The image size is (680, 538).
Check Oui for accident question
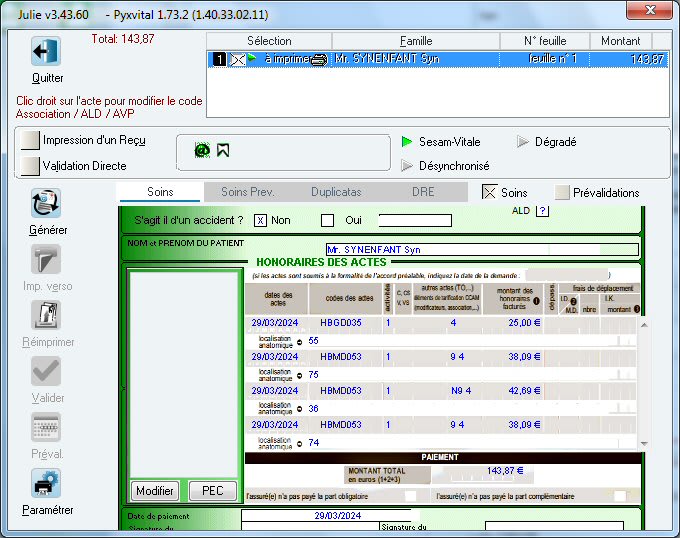click(327, 221)
